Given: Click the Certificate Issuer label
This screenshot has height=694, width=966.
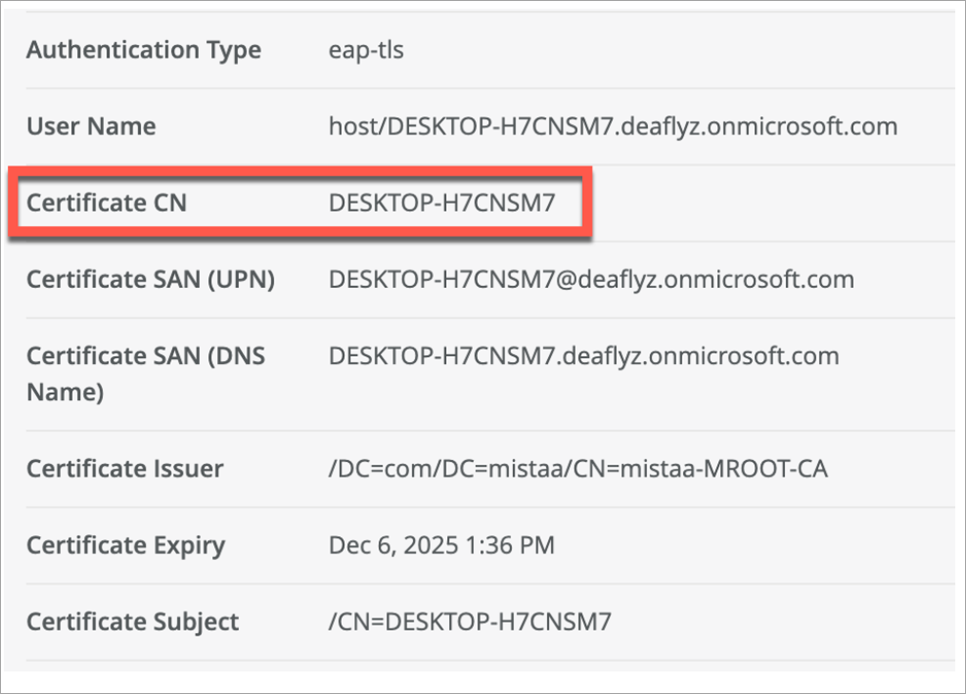Looking at the screenshot, I should [125, 469].
